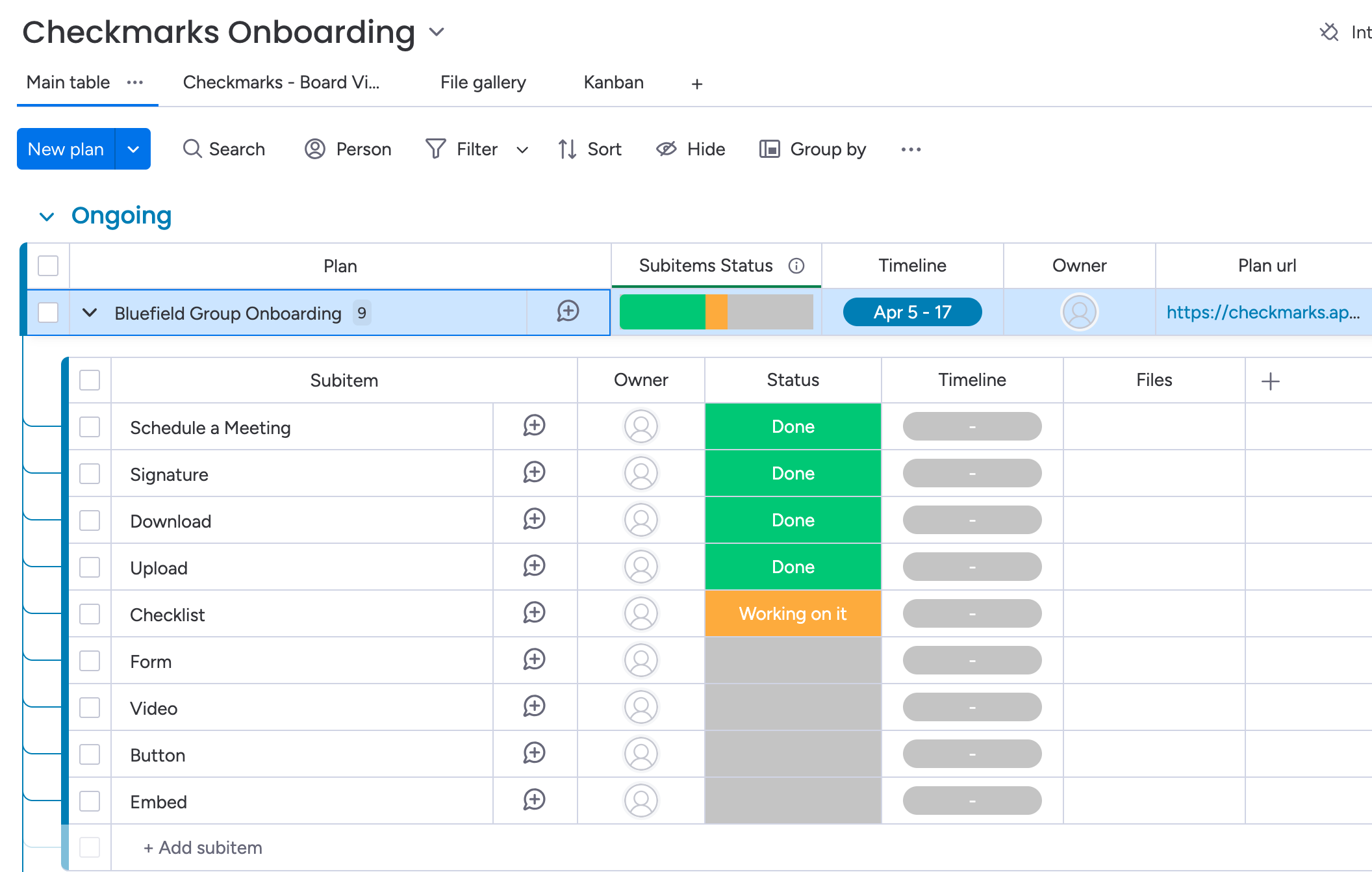Collapse the Ongoing group

coord(47,216)
